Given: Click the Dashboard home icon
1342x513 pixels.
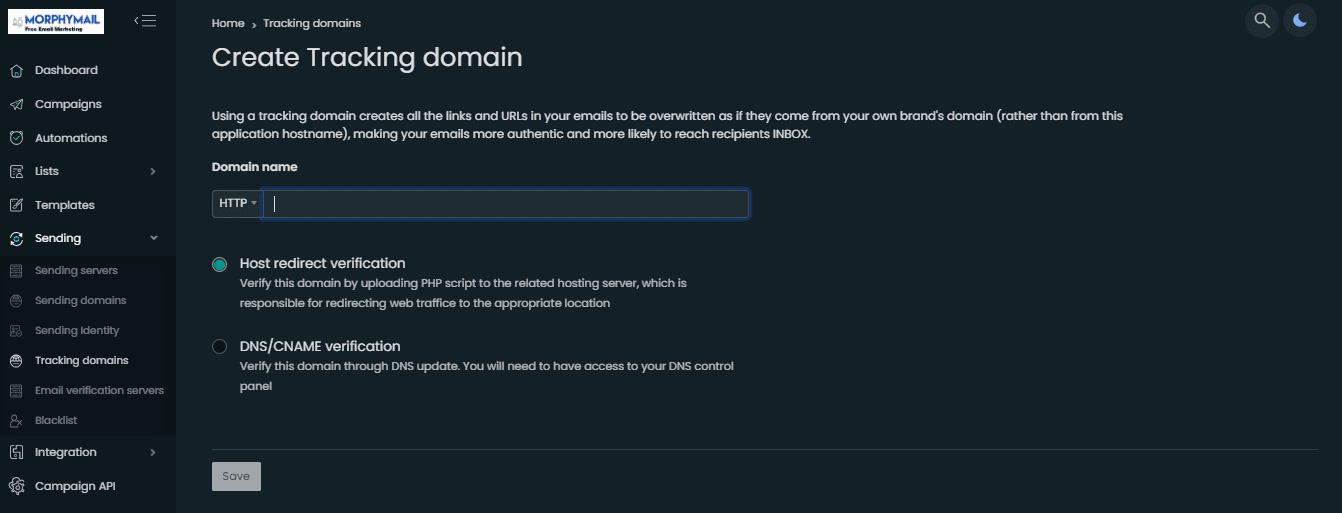Looking at the screenshot, I should 16,71.
